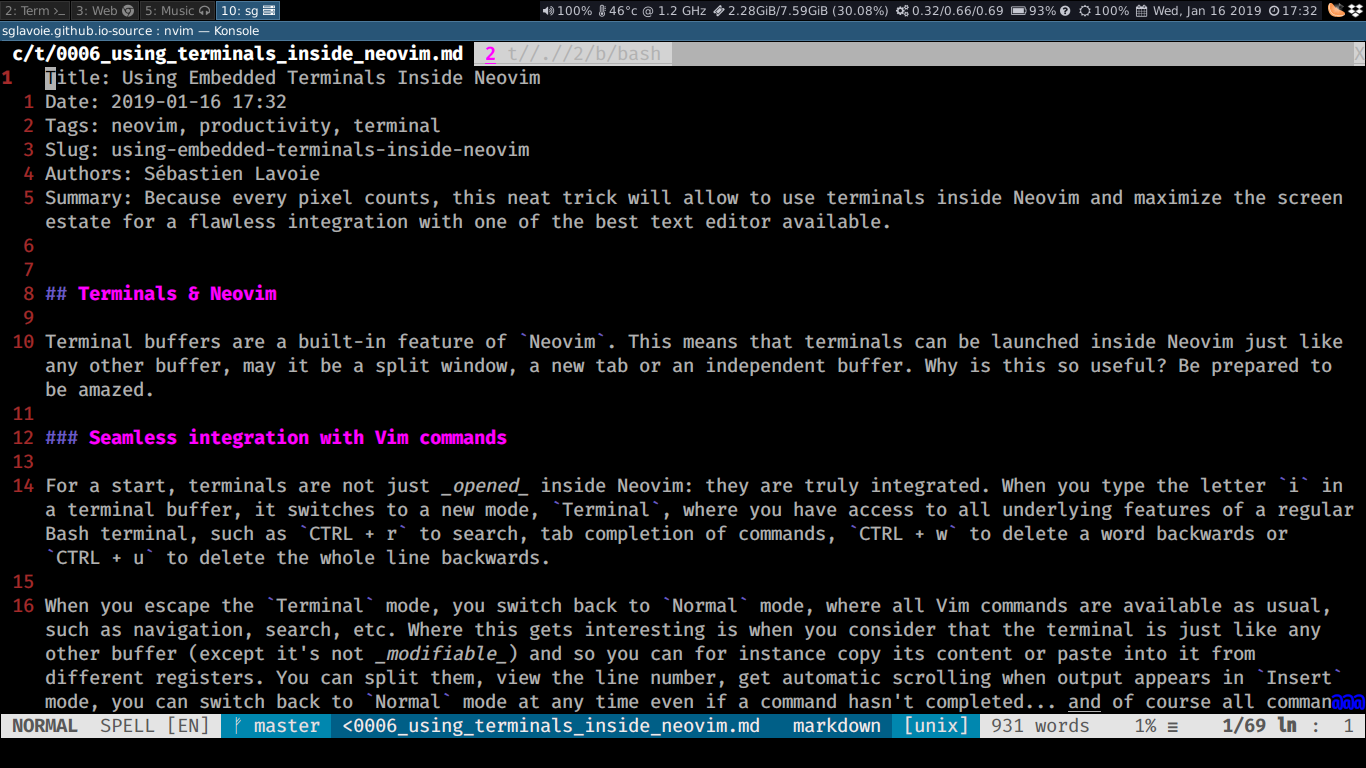Image resolution: width=1366 pixels, height=768 pixels.
Task: Switch to workspace 3: Web
Action: 105,11
